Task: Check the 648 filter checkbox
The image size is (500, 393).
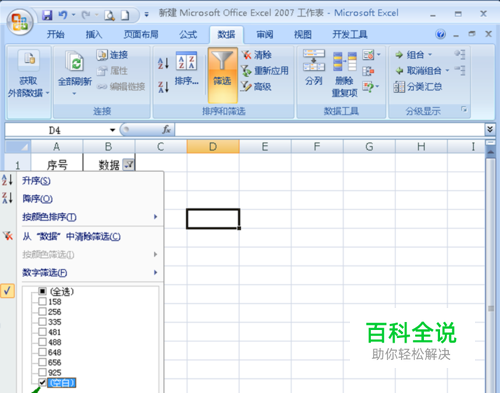Action: [42, 352]
